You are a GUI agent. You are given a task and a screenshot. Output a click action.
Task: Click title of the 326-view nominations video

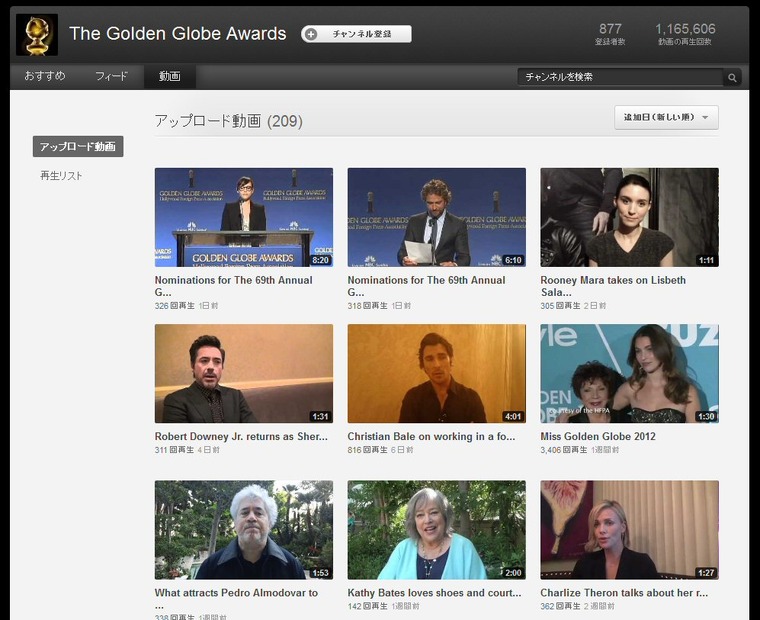pyautogui.click(x=234, y=286)
